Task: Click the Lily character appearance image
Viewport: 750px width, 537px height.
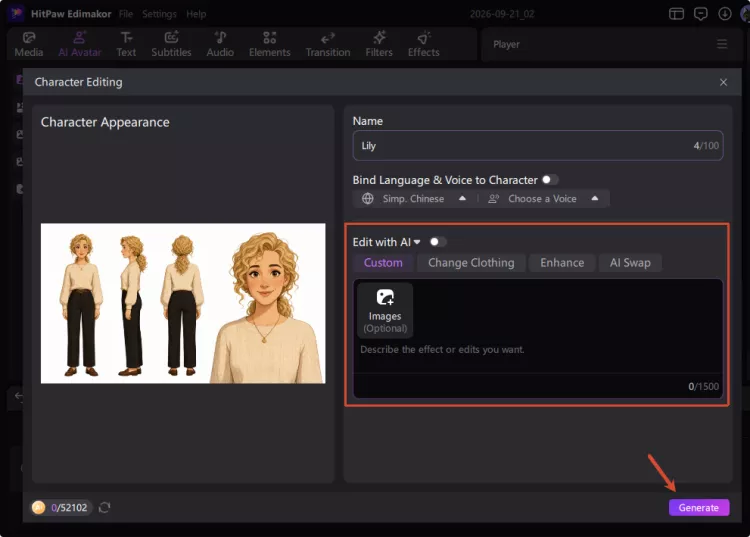Action: tap(183, 303)
